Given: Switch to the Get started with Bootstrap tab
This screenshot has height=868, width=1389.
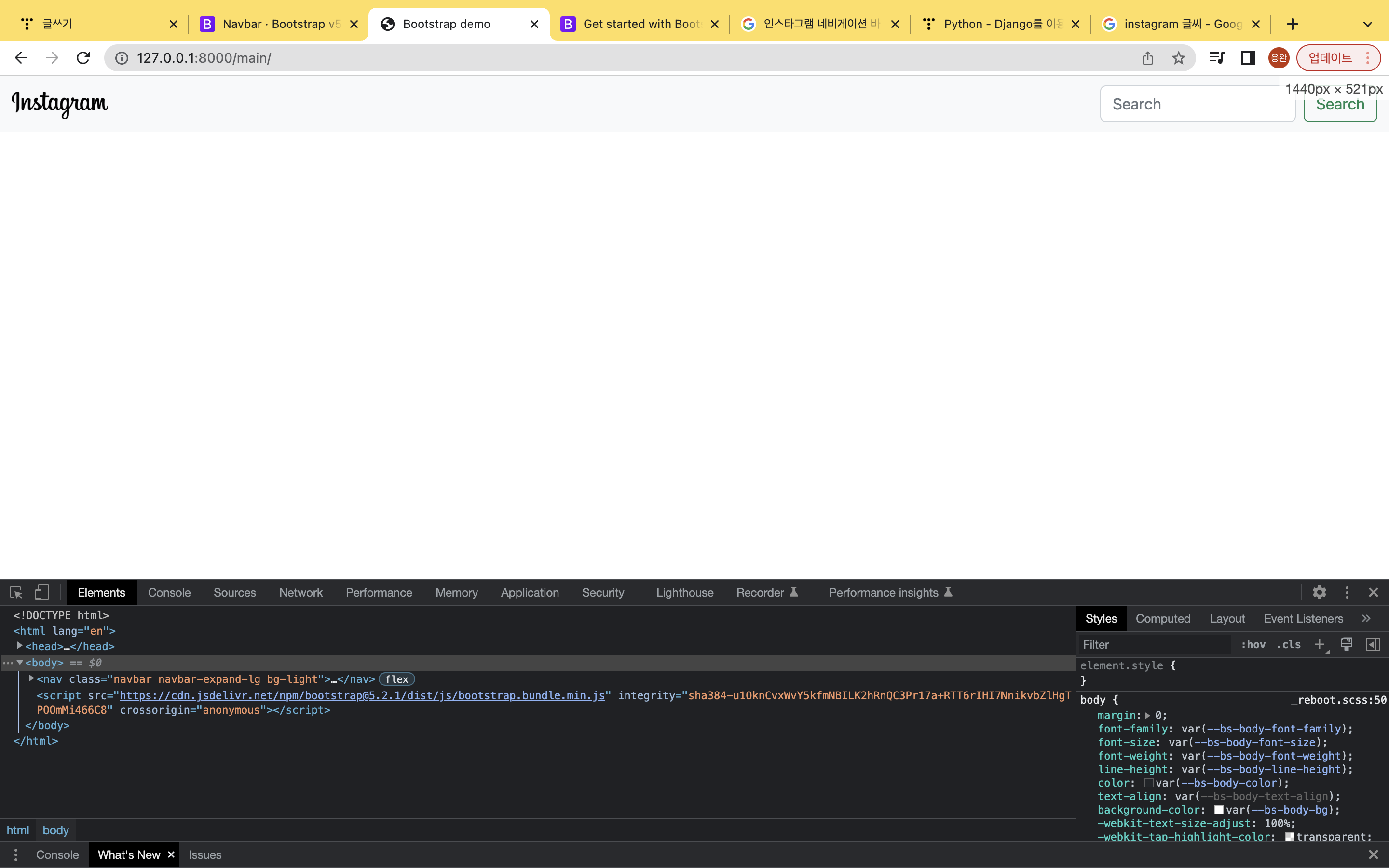Looking at the screenshot, I should [x=640, y=24].
